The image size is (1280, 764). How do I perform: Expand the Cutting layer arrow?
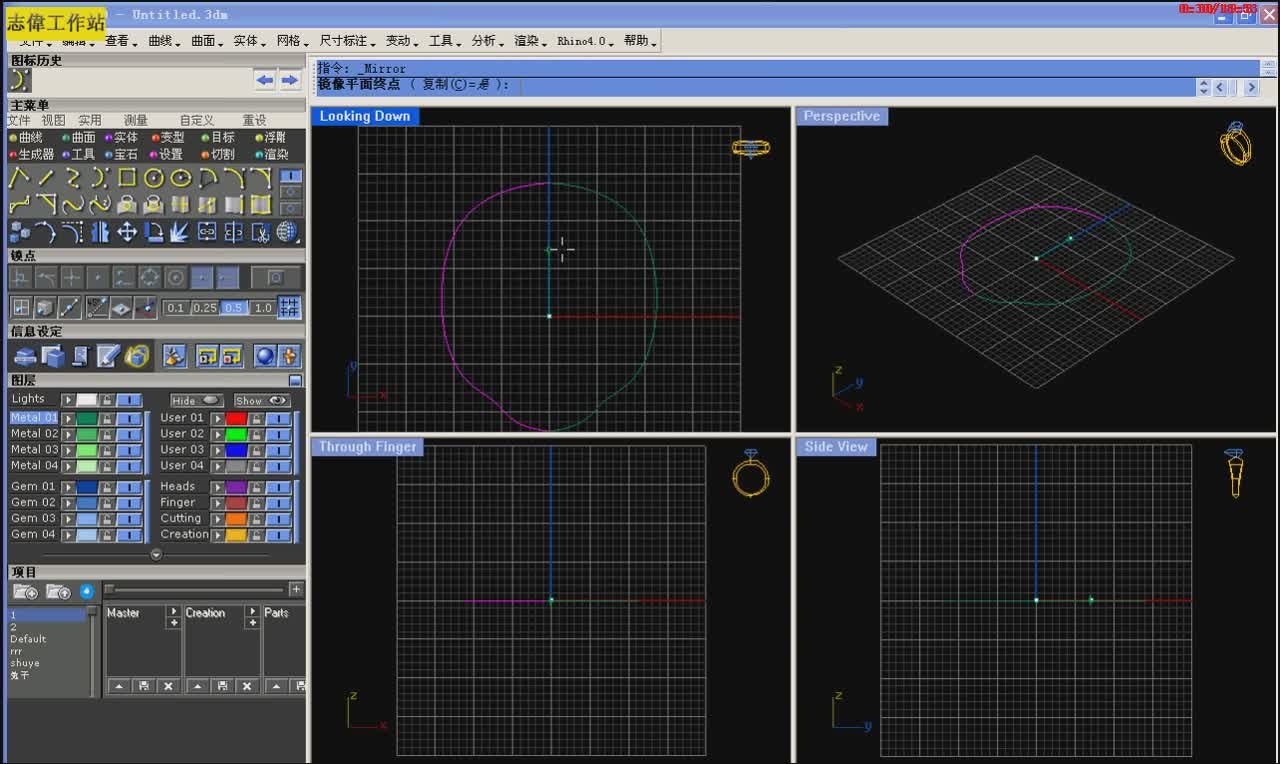217,519
